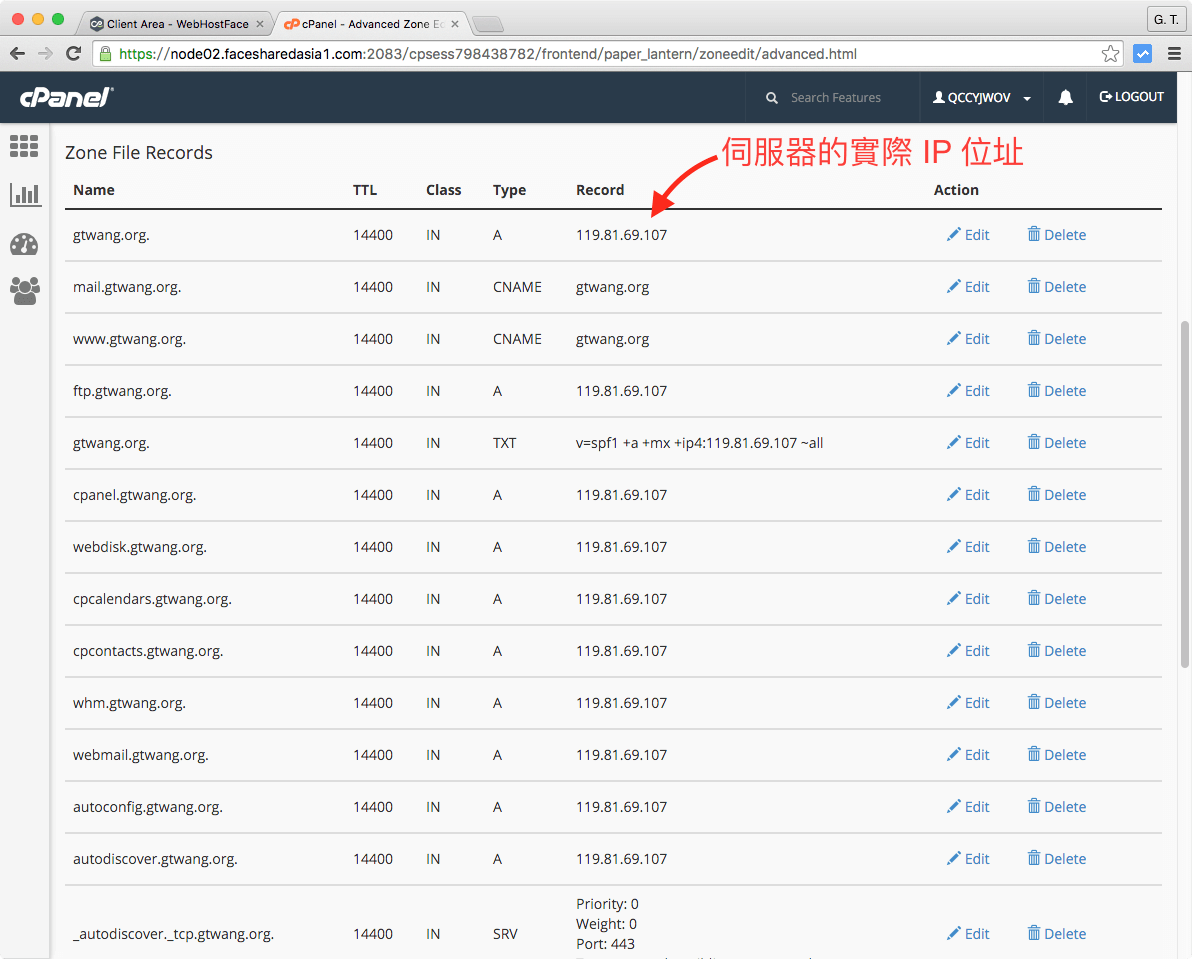Click the search magnifier icon in header
1192x959 pixels.
tap(771, 97)
